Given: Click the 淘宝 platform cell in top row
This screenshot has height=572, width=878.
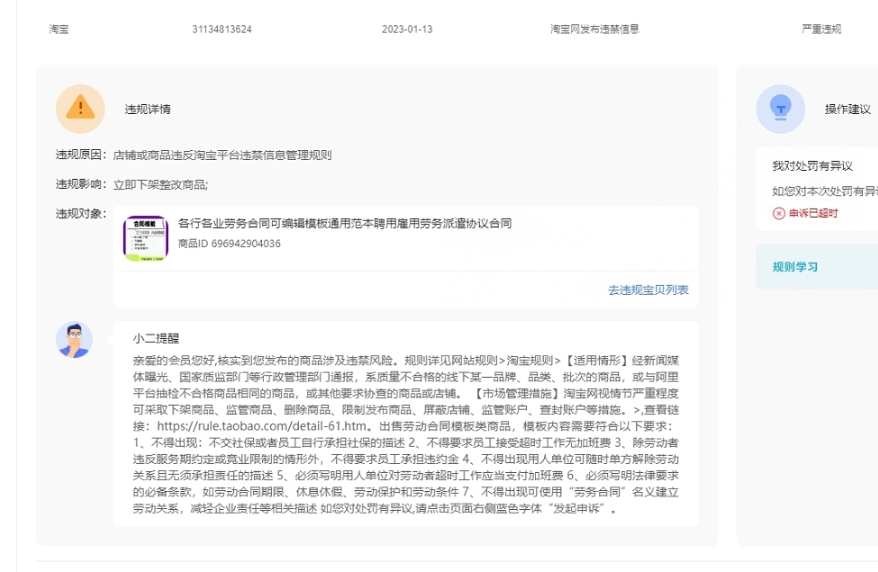Looking at the screenshot, I should coord(59,29).
